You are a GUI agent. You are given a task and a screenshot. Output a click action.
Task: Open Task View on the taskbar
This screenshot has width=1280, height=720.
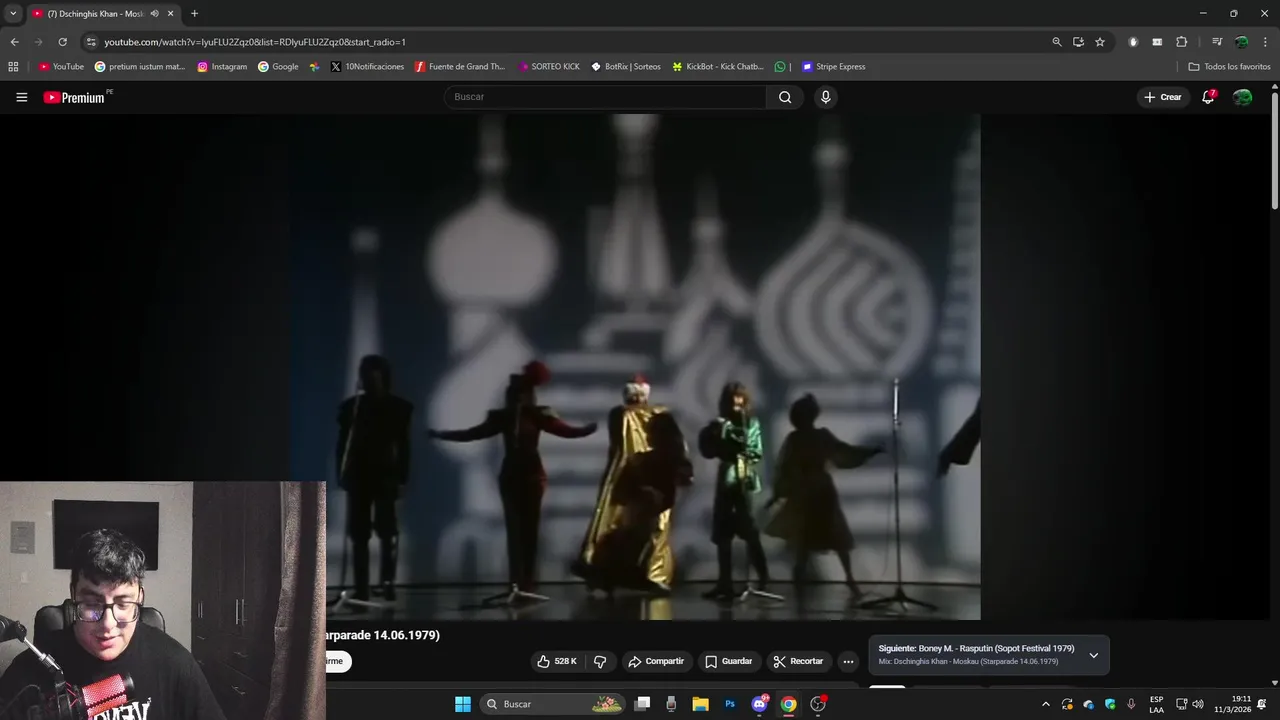click(643, 704)
